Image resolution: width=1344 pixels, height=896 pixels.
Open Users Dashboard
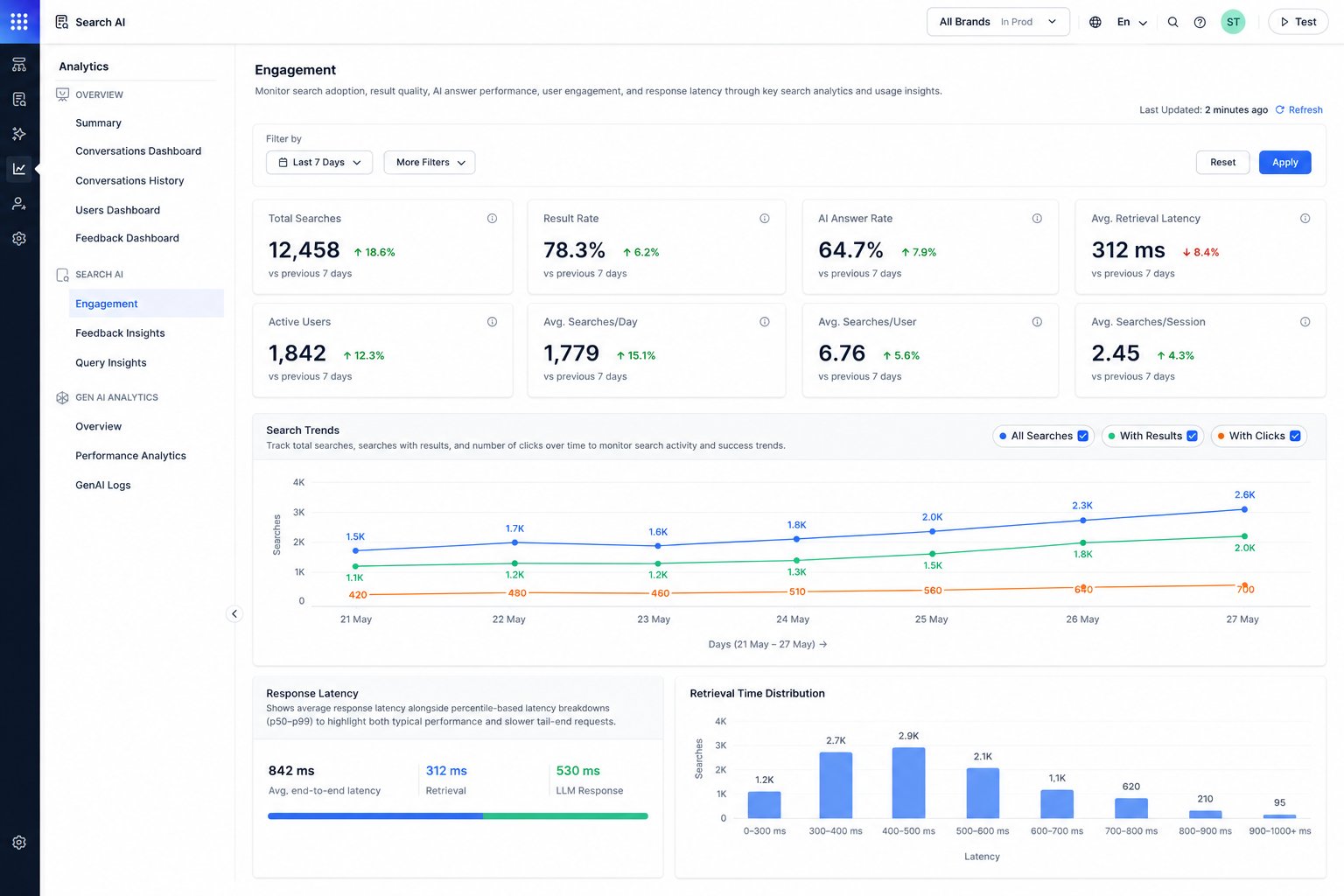117,210
